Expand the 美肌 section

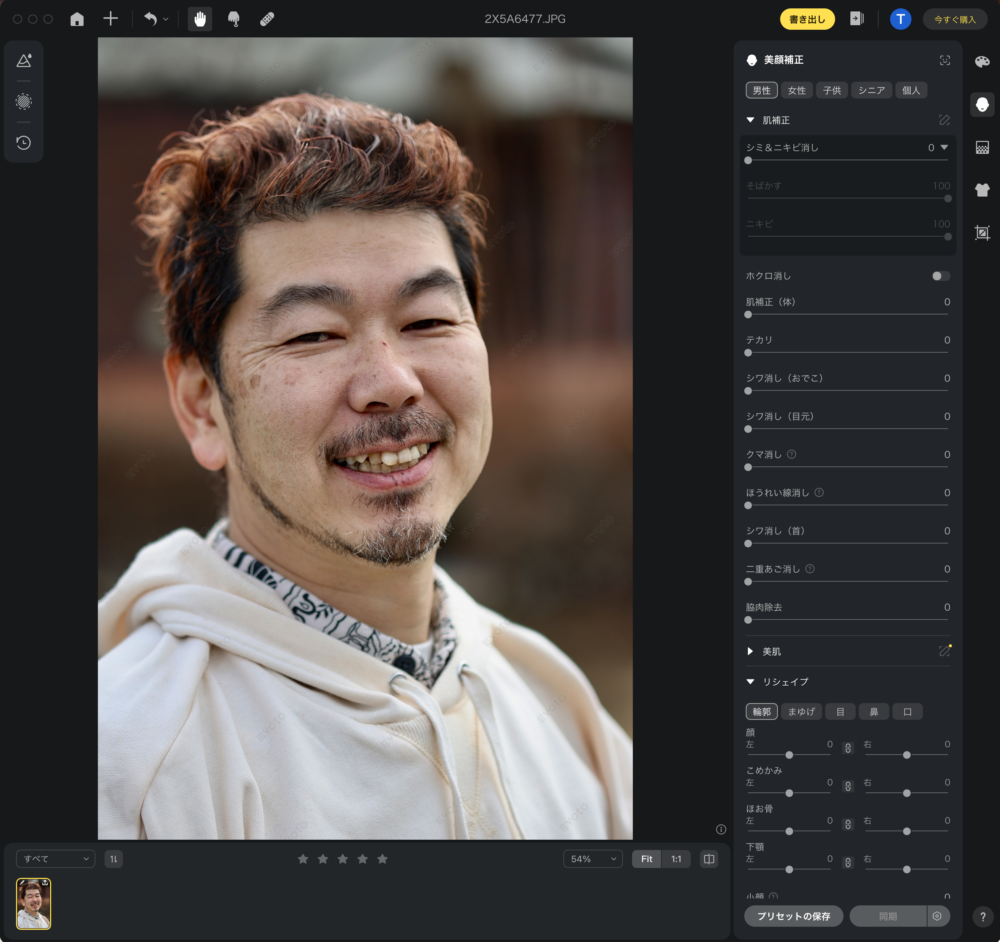coord(750,651)
